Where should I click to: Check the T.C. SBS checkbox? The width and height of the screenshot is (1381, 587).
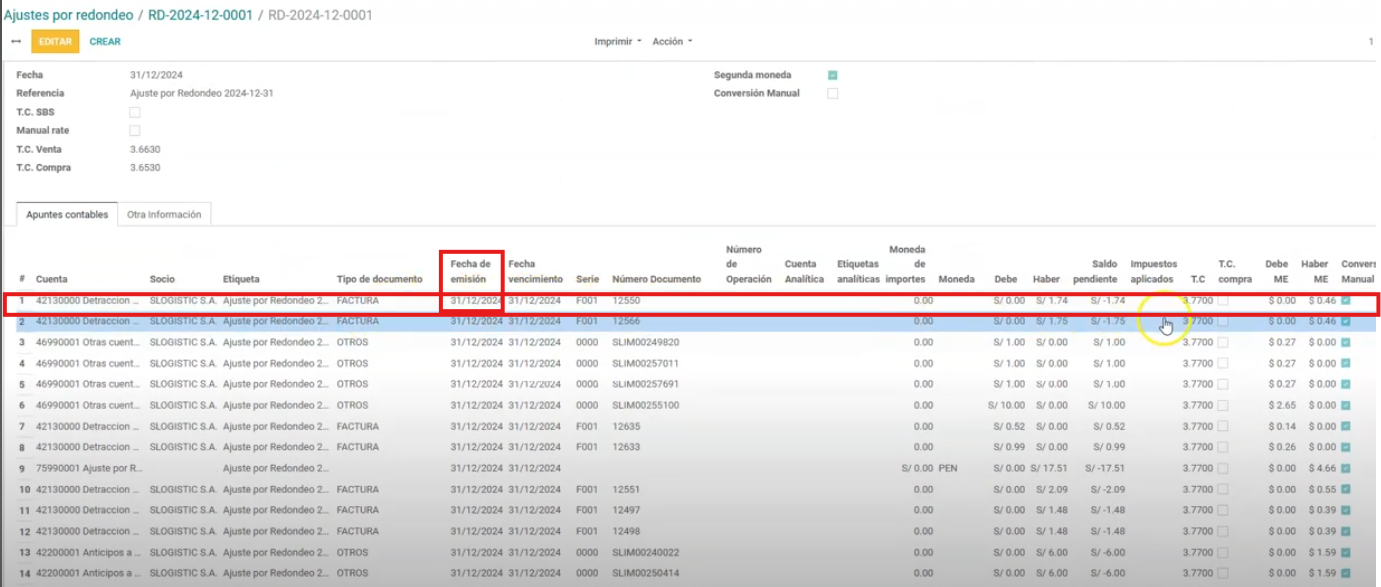point(135,112)
